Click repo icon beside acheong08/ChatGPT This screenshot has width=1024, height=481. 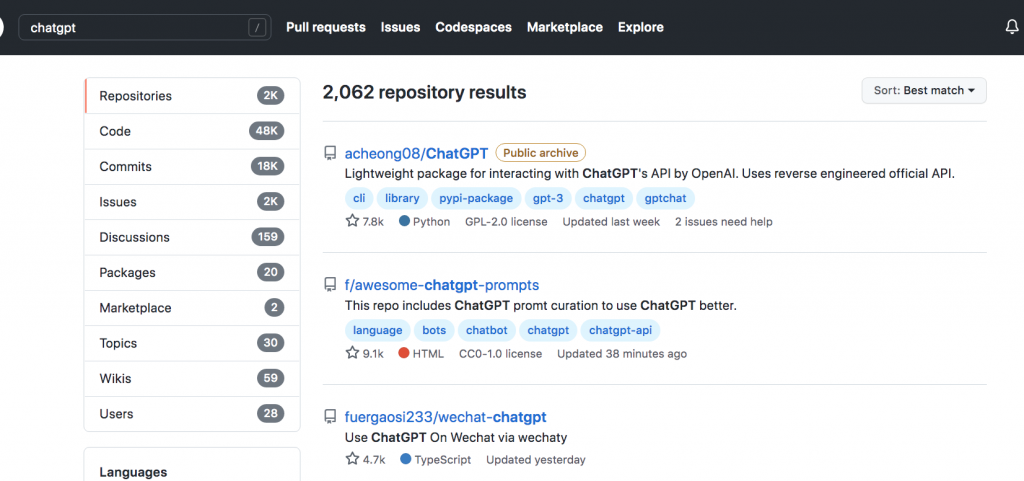[x=330, y=153]
